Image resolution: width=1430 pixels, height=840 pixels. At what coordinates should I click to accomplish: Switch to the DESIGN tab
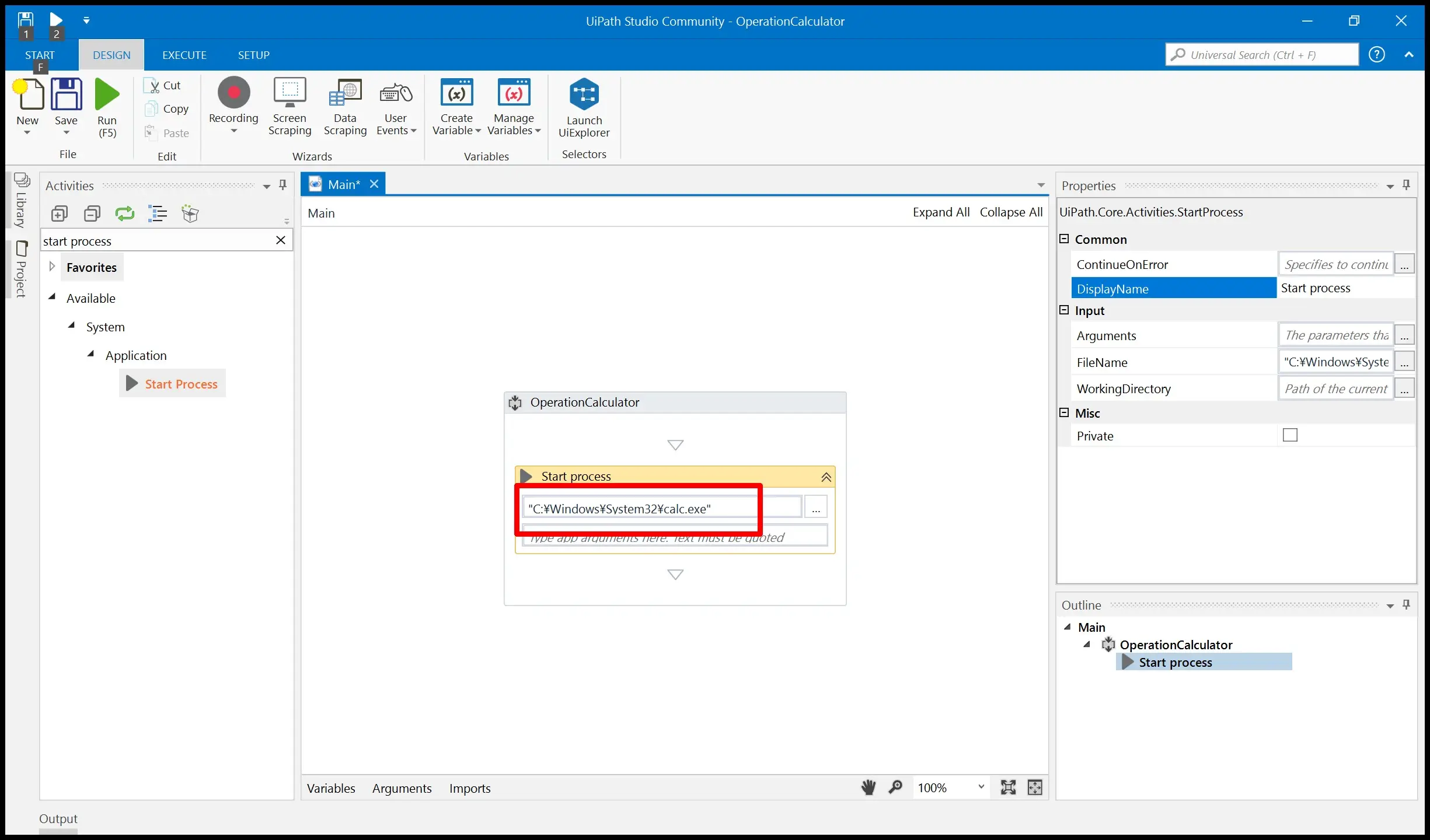coord(111,55)
